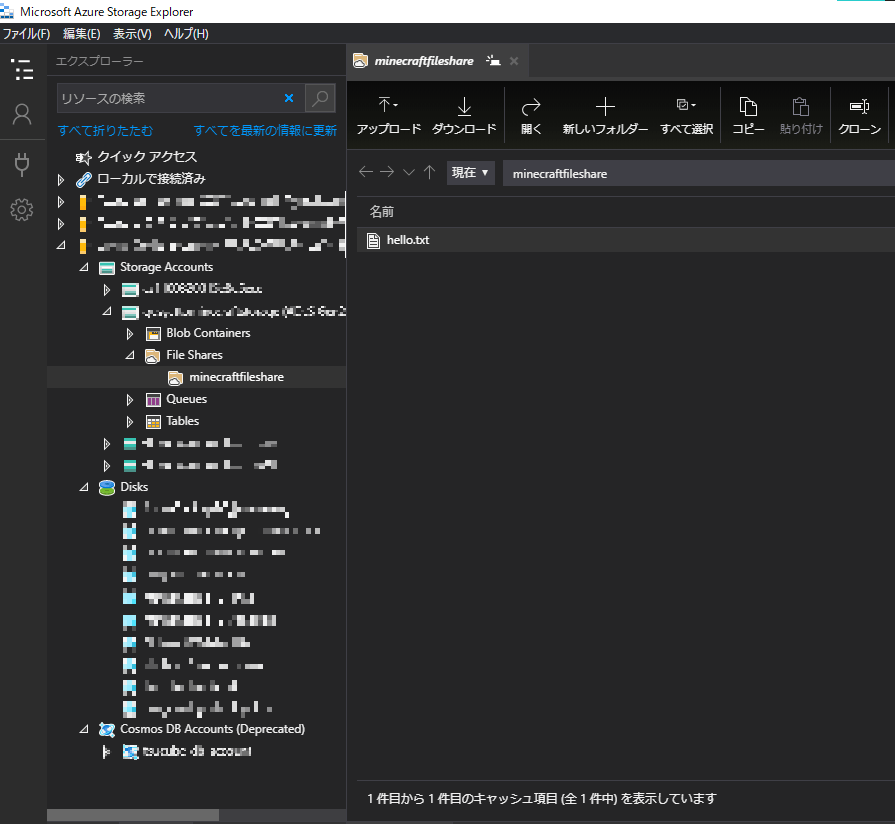Create a folder with 新しいフォルダー
Image resolution: width=895 pixels, height=824 pixels.
[605, 116]
